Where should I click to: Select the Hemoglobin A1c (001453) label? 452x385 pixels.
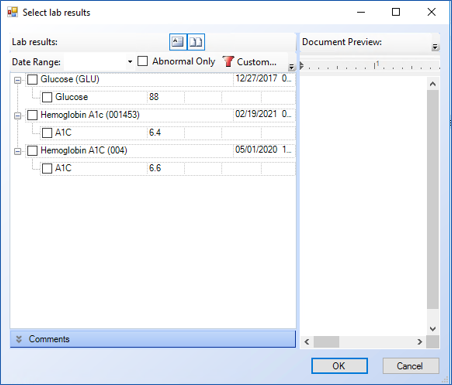pyautogui.click(x=90, y=115)
